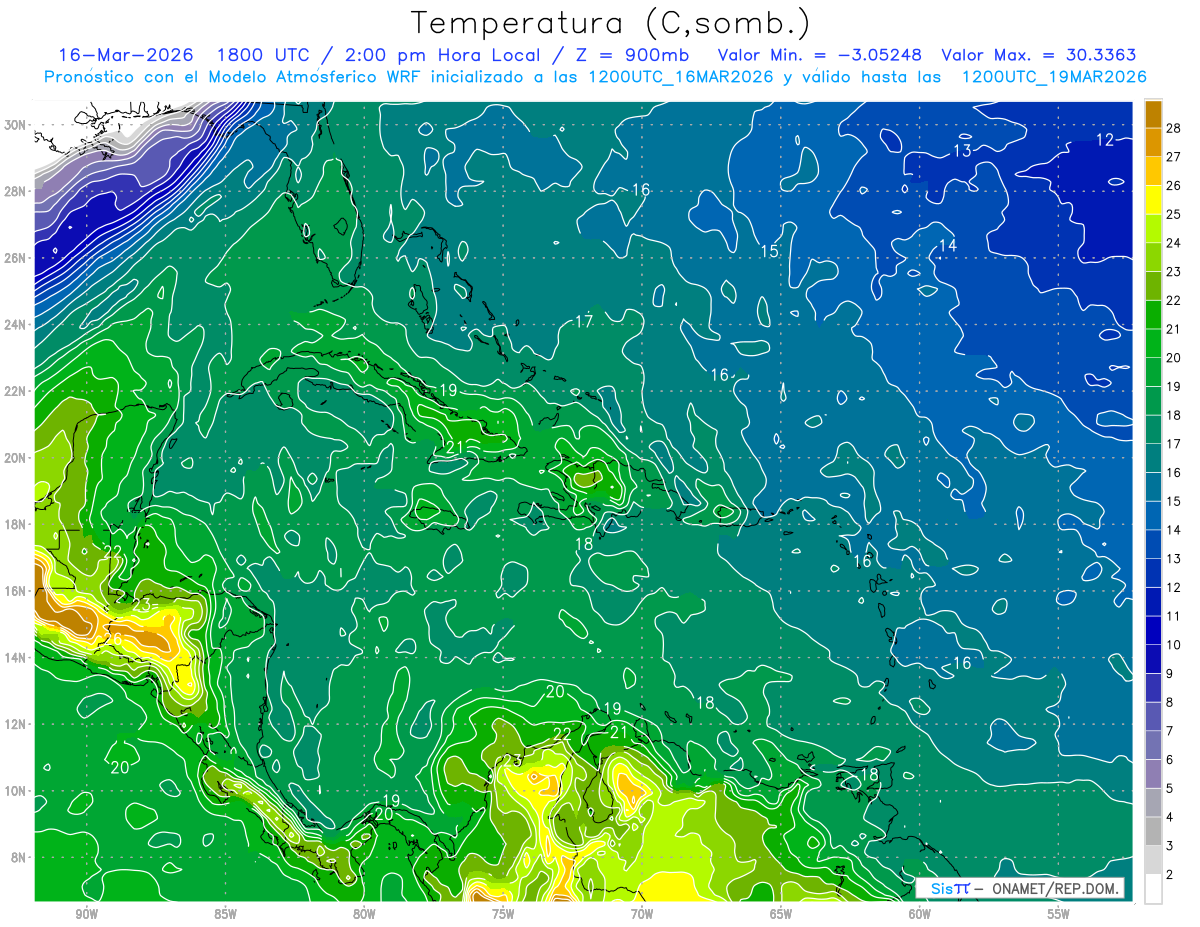The width and height of the screenshot is (1200, 927).
Task: Click the map contour label "12" in the northeast
Action: click(1105, 140)
